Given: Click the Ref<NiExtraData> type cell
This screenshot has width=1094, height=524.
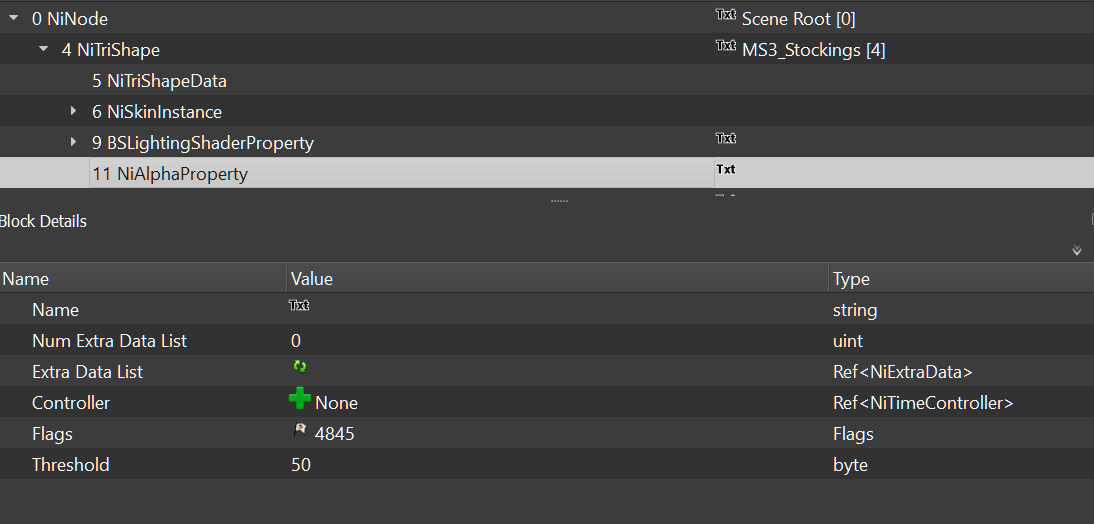Looking at the screenshot, I should [902, 372].
